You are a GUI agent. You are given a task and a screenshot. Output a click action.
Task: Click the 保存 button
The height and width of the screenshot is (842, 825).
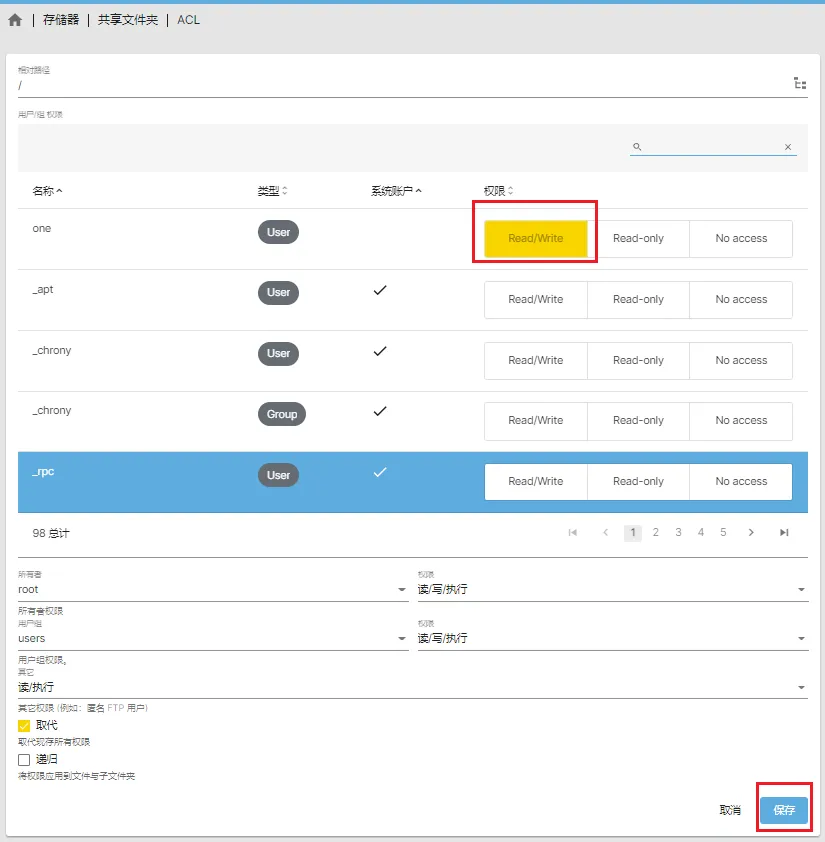pos(784,810)
